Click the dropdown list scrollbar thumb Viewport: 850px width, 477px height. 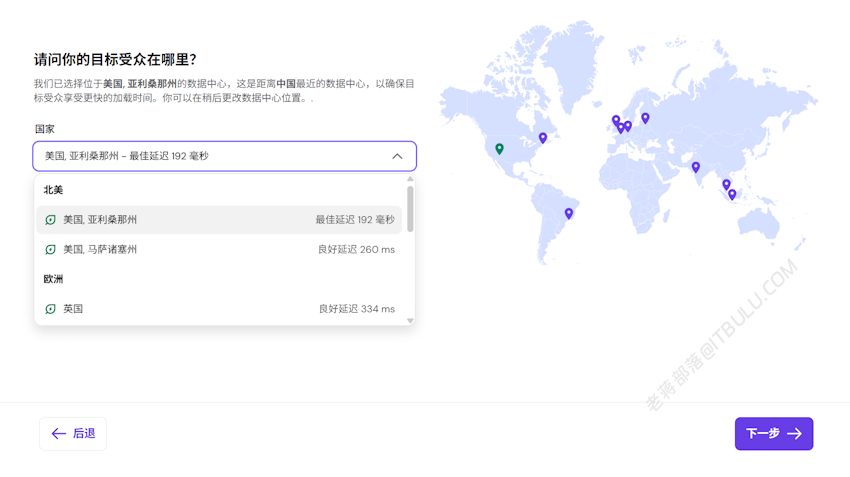point(410,209)
